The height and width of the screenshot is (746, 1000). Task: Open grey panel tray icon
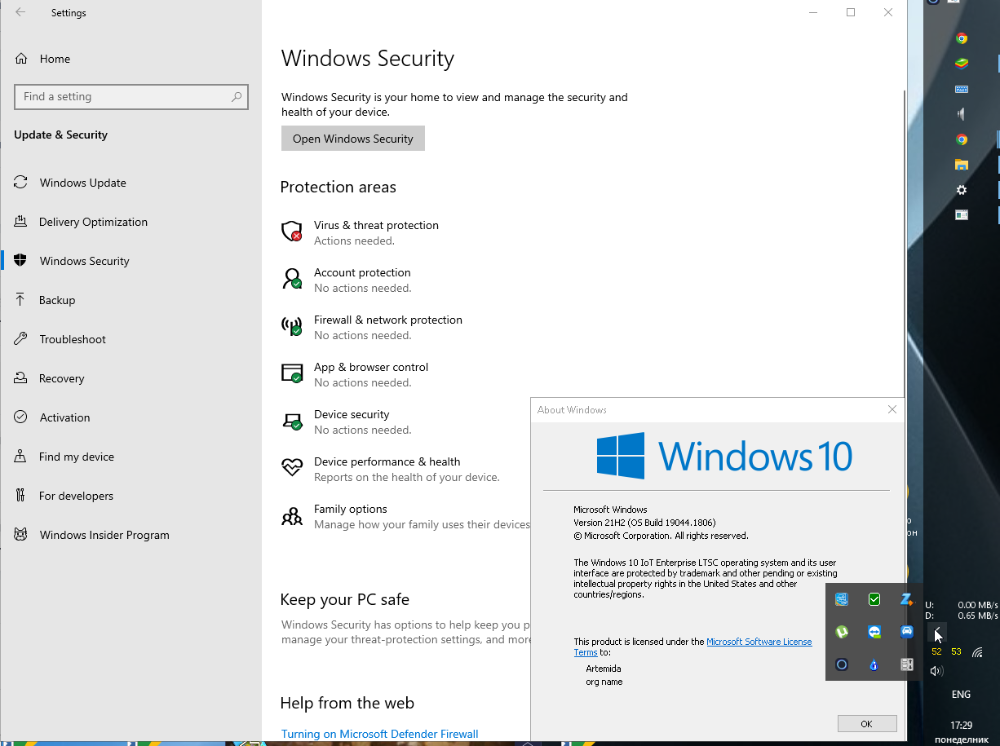(906, 664)
